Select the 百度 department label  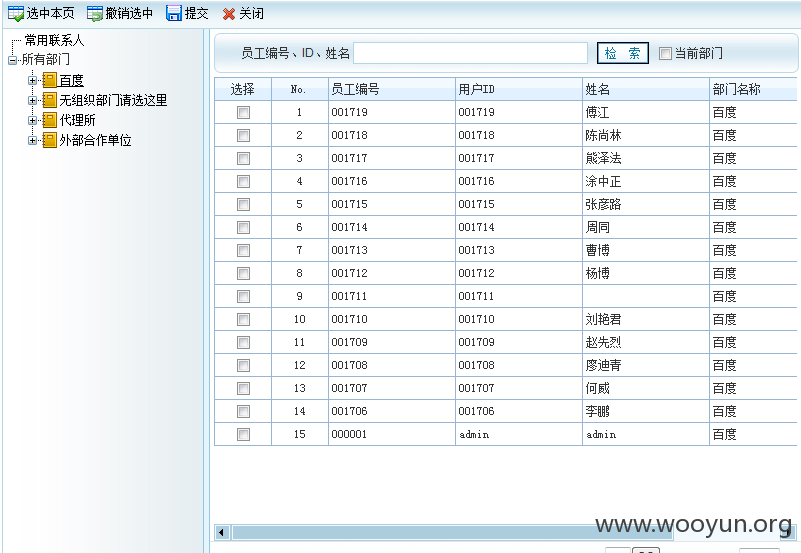(72, 81)
